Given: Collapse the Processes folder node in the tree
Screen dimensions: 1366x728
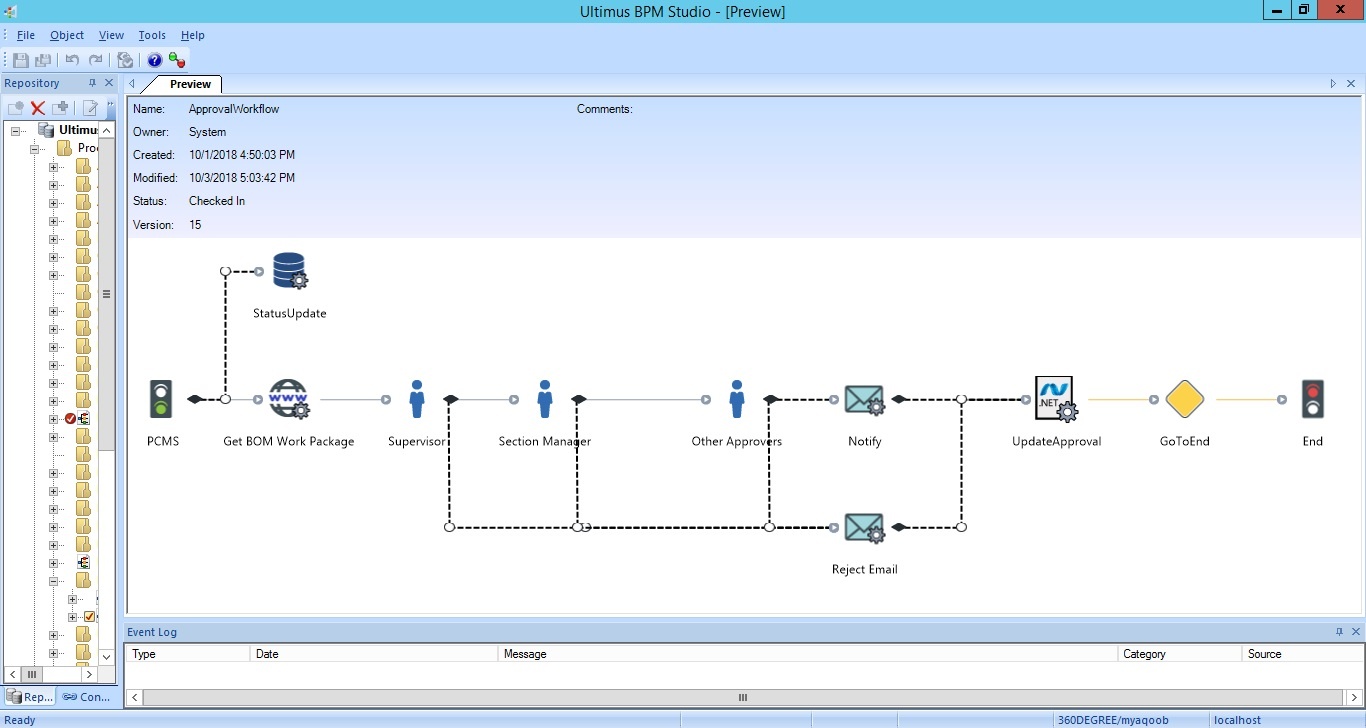Looking at the screenshot, I should [x=35, y=148].
